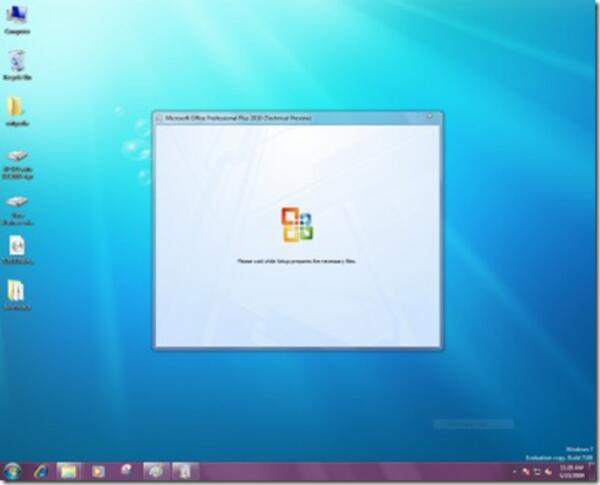600x485 pixels.
Task: Switch to the Office setup taskbar button
Action: pos(155,471)
